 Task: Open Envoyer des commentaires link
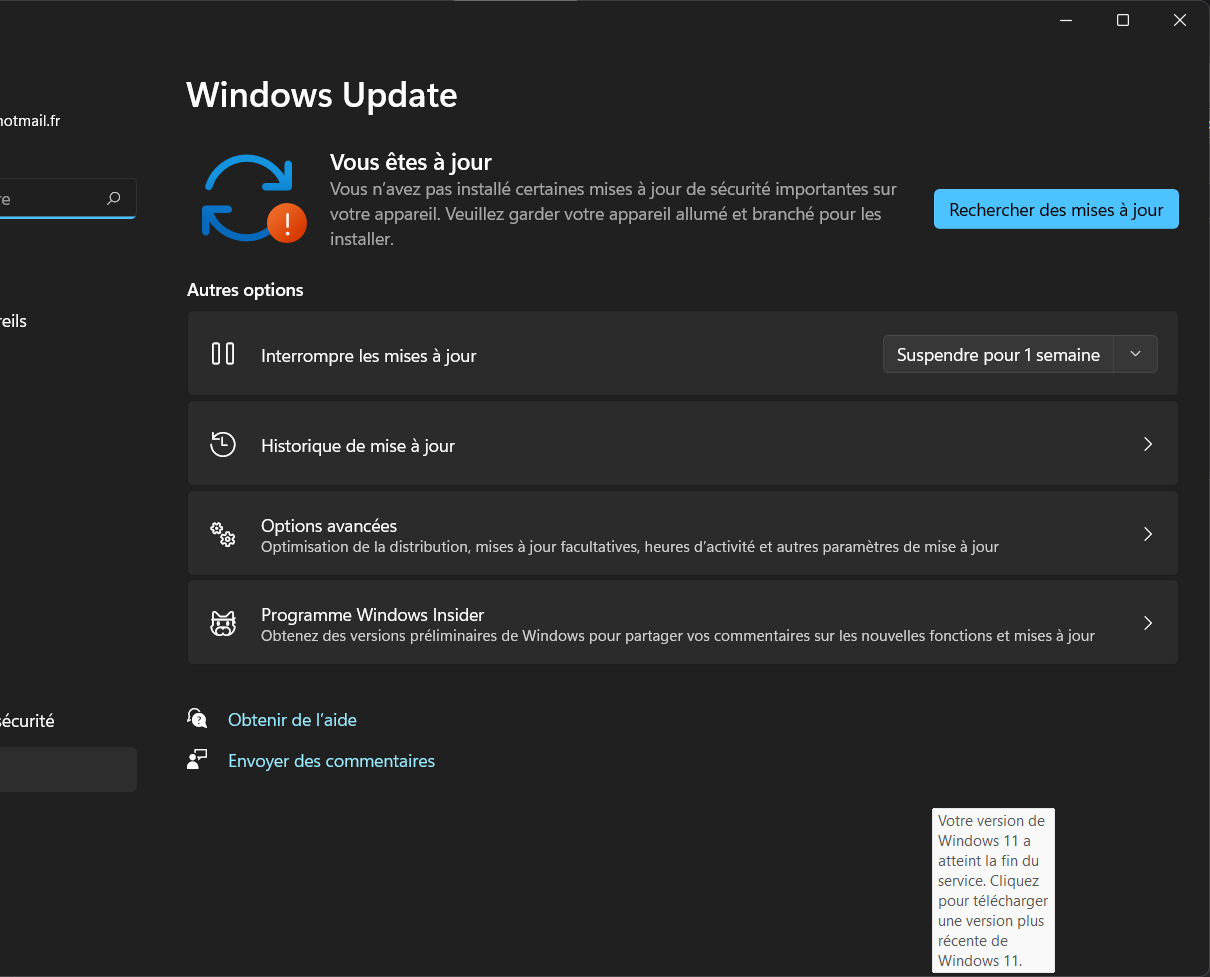pos(331,760)
